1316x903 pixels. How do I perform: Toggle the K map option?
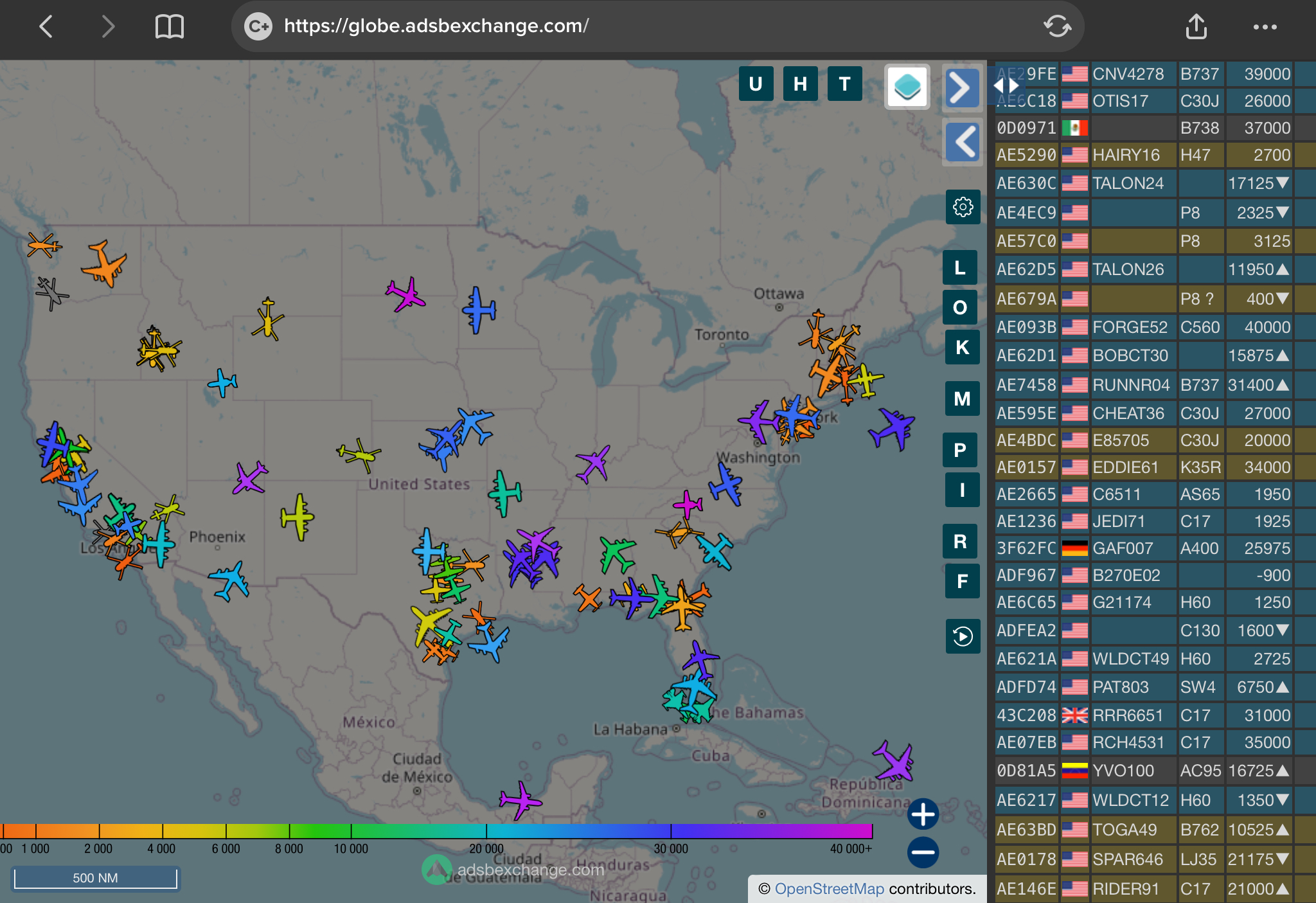click(962, 347)
